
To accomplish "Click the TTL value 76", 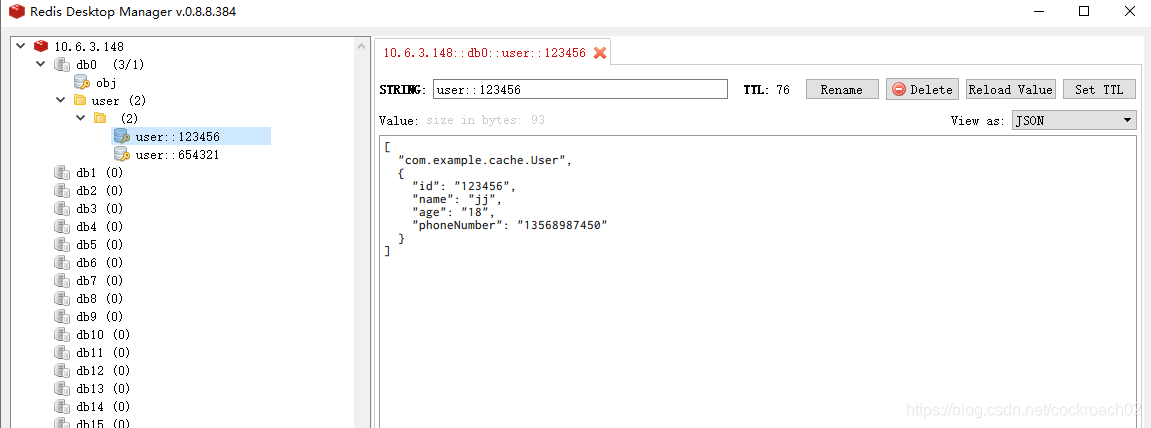I will pyautogui.click(x=783, y=90).
